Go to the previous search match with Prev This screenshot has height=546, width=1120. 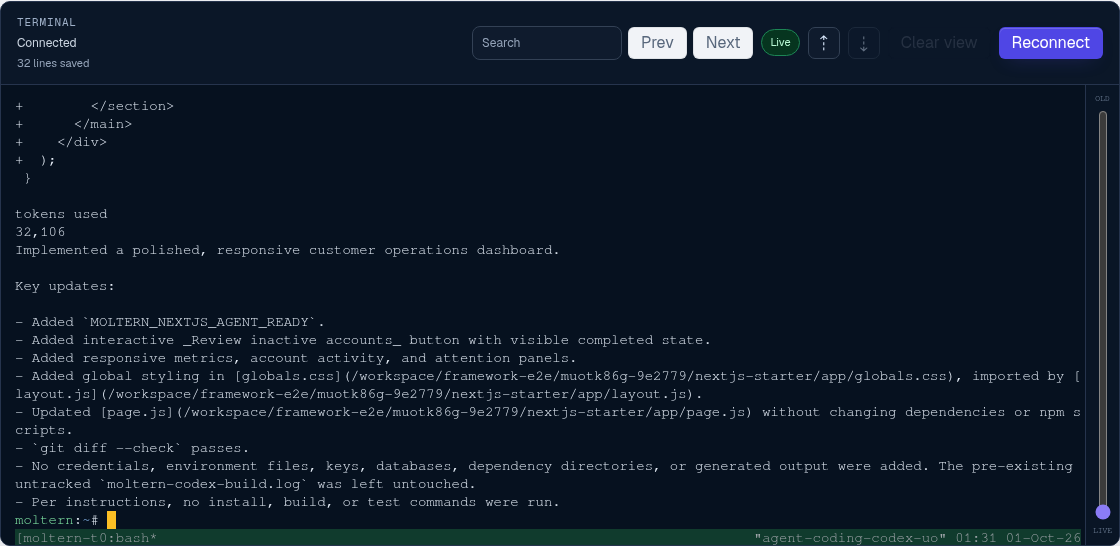click(x=657, y=43)
